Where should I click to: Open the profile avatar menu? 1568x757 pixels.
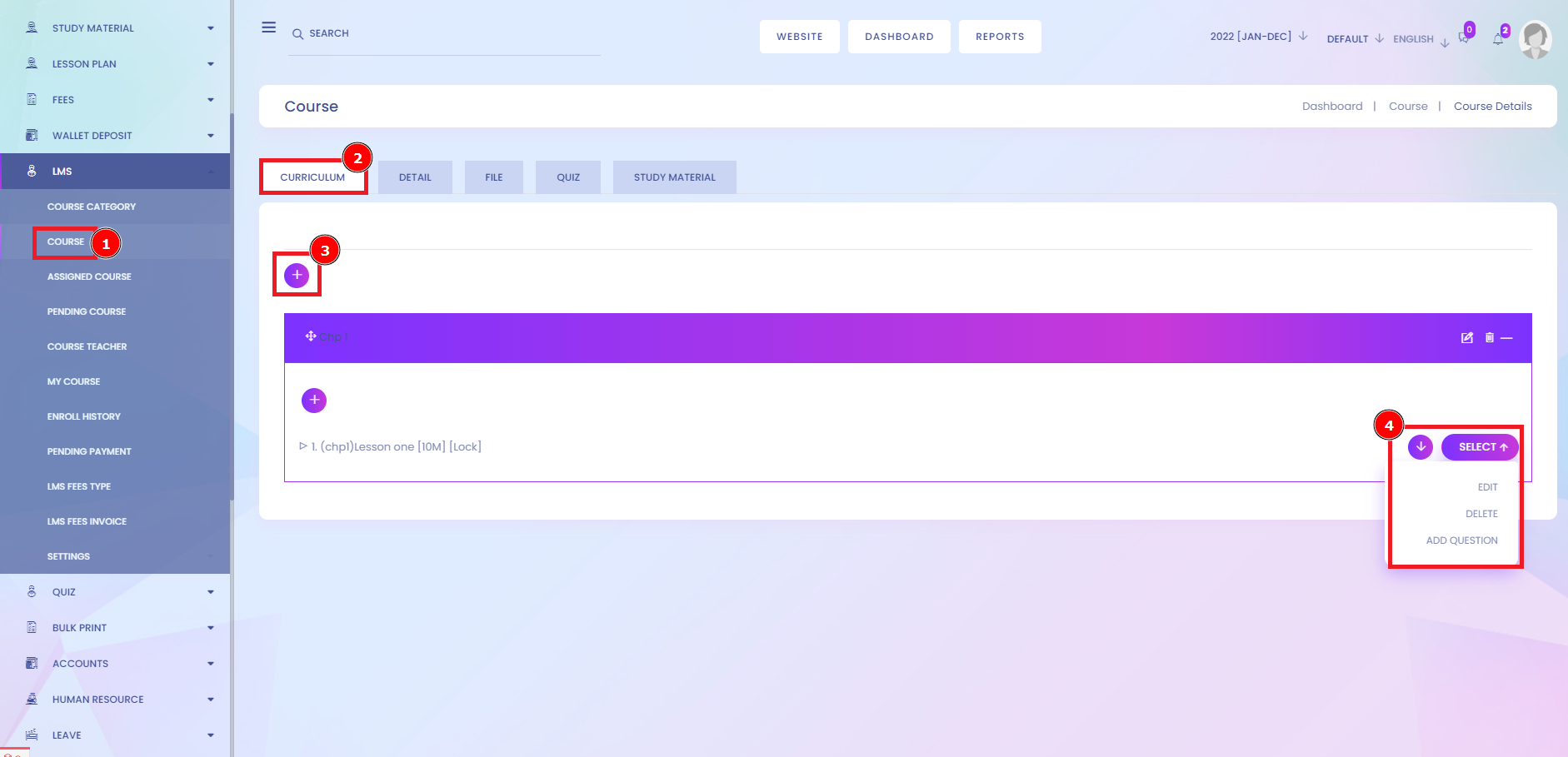point(1536,39)
